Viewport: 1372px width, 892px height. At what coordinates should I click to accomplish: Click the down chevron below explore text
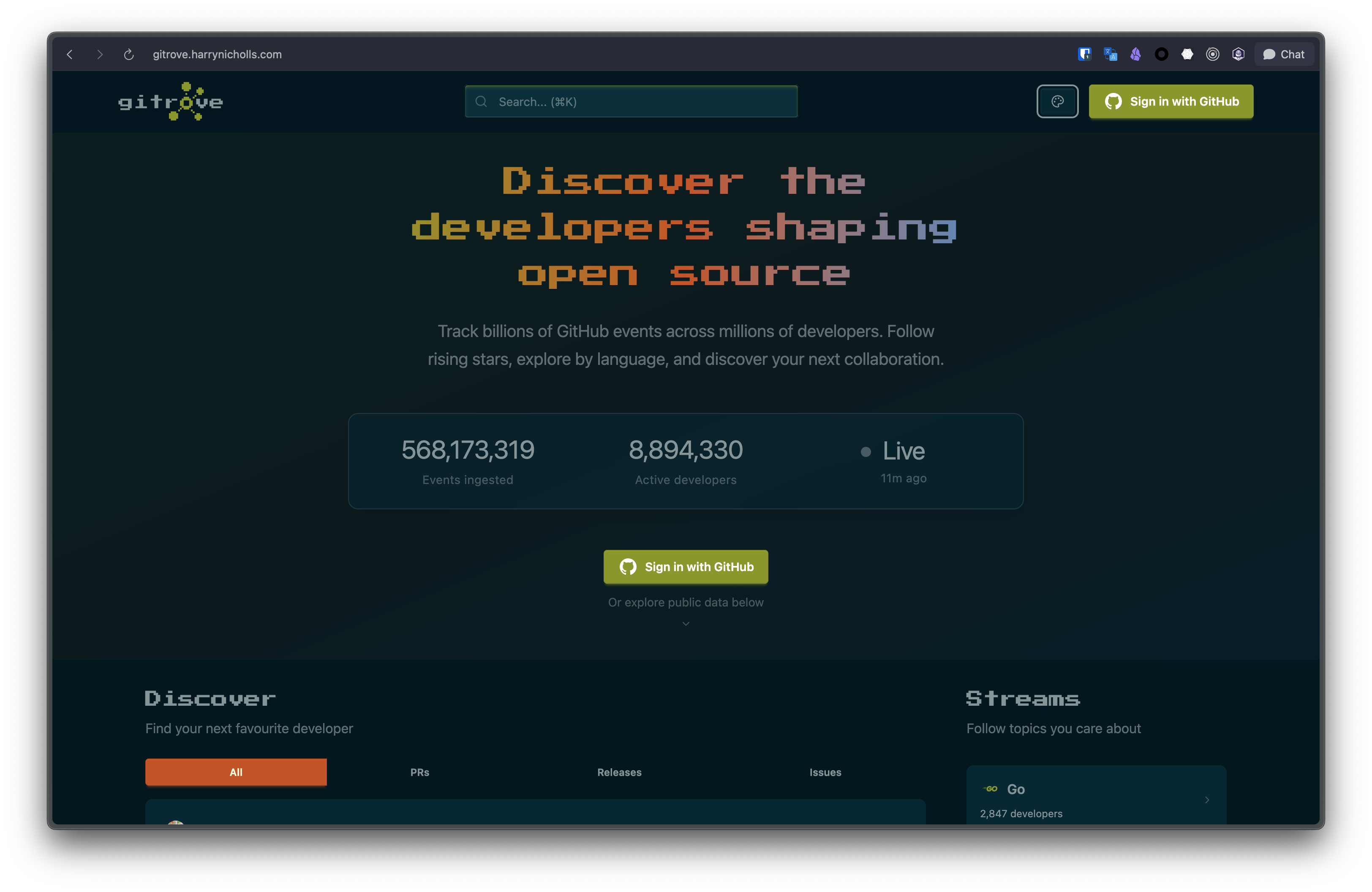[686, 623]
